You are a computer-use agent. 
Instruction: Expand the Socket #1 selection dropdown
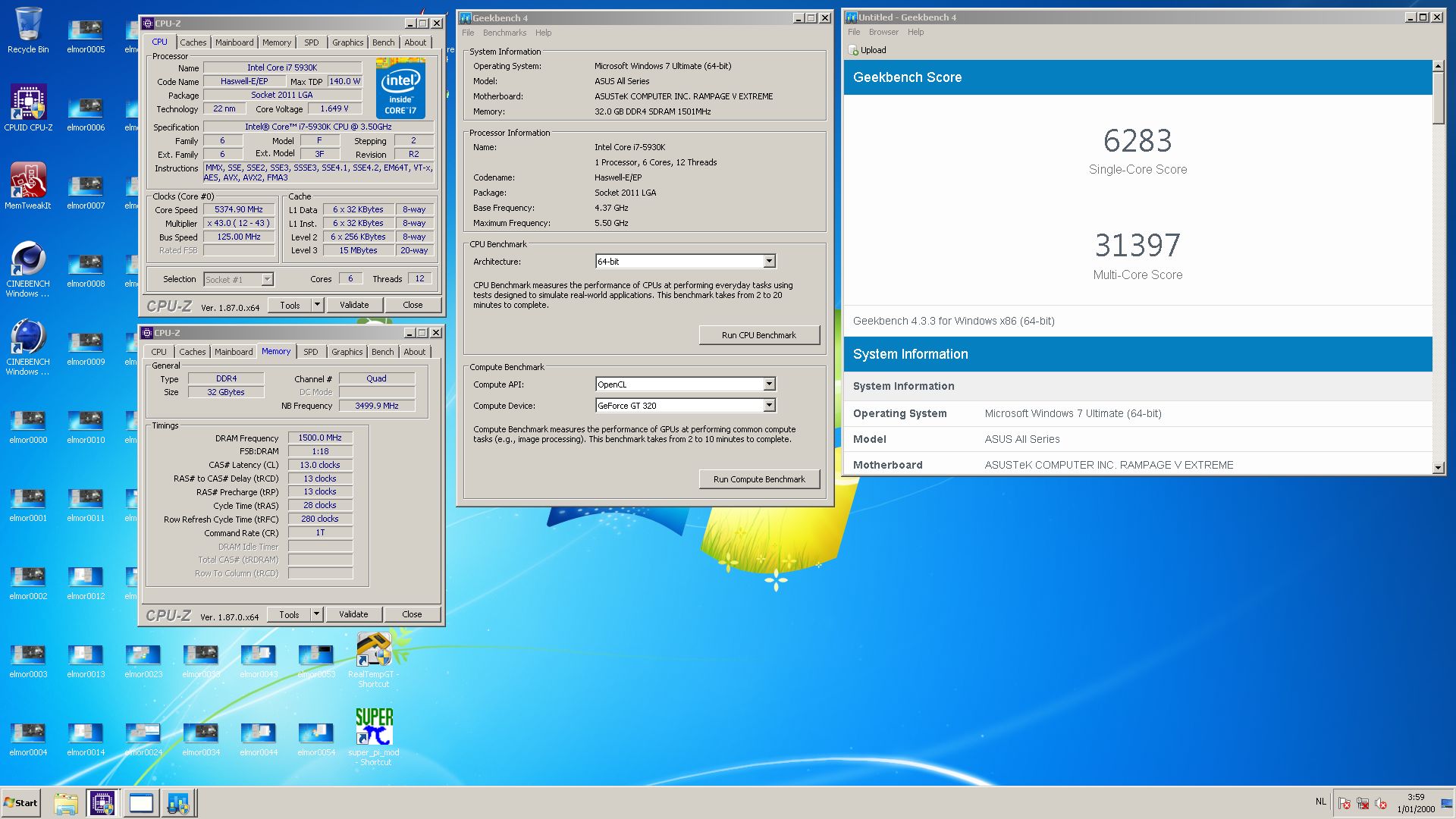tap(267, 279)
